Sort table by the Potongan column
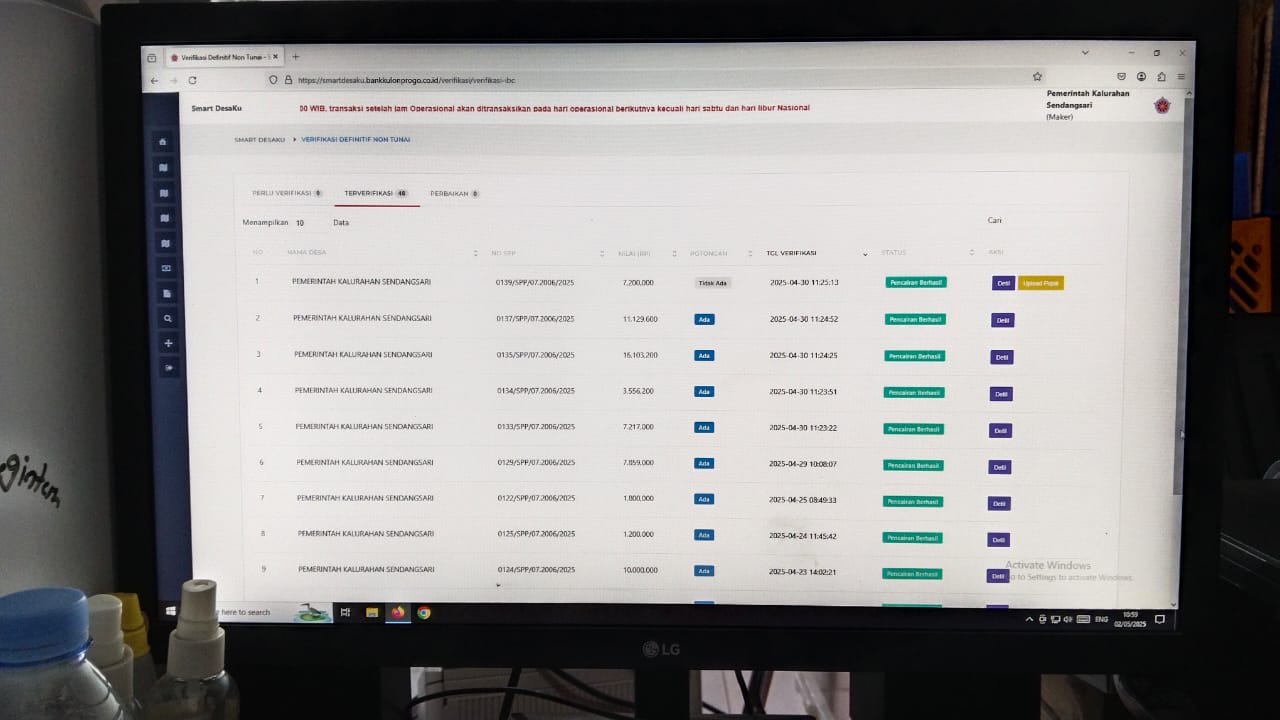Viewport: 1280px width, 720px height. pyautogui.click(x=719, y=253)
